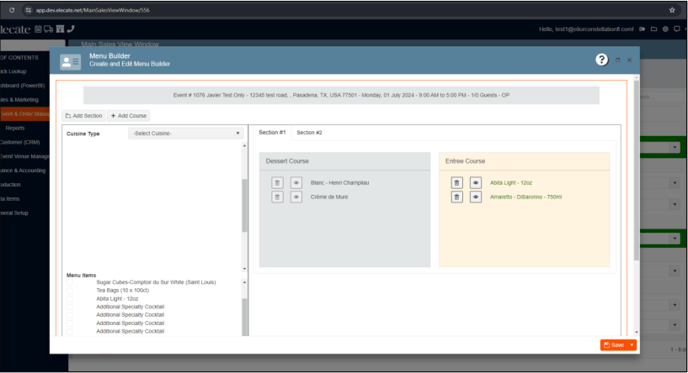Reload the browser page
This screenshot has height=373, width=688.
coord(12,10)
